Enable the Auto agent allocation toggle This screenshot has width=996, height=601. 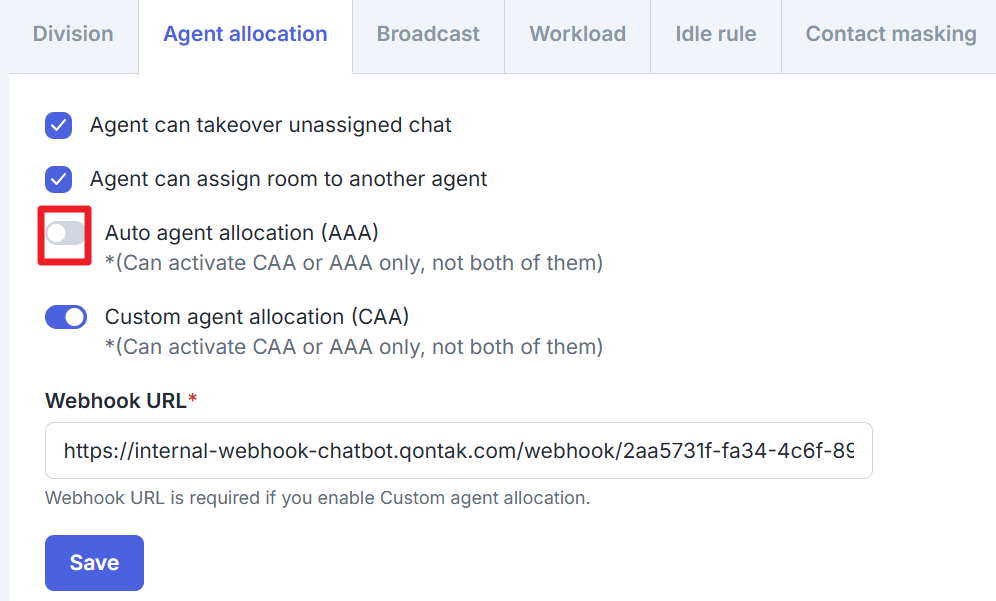[65, 234]
